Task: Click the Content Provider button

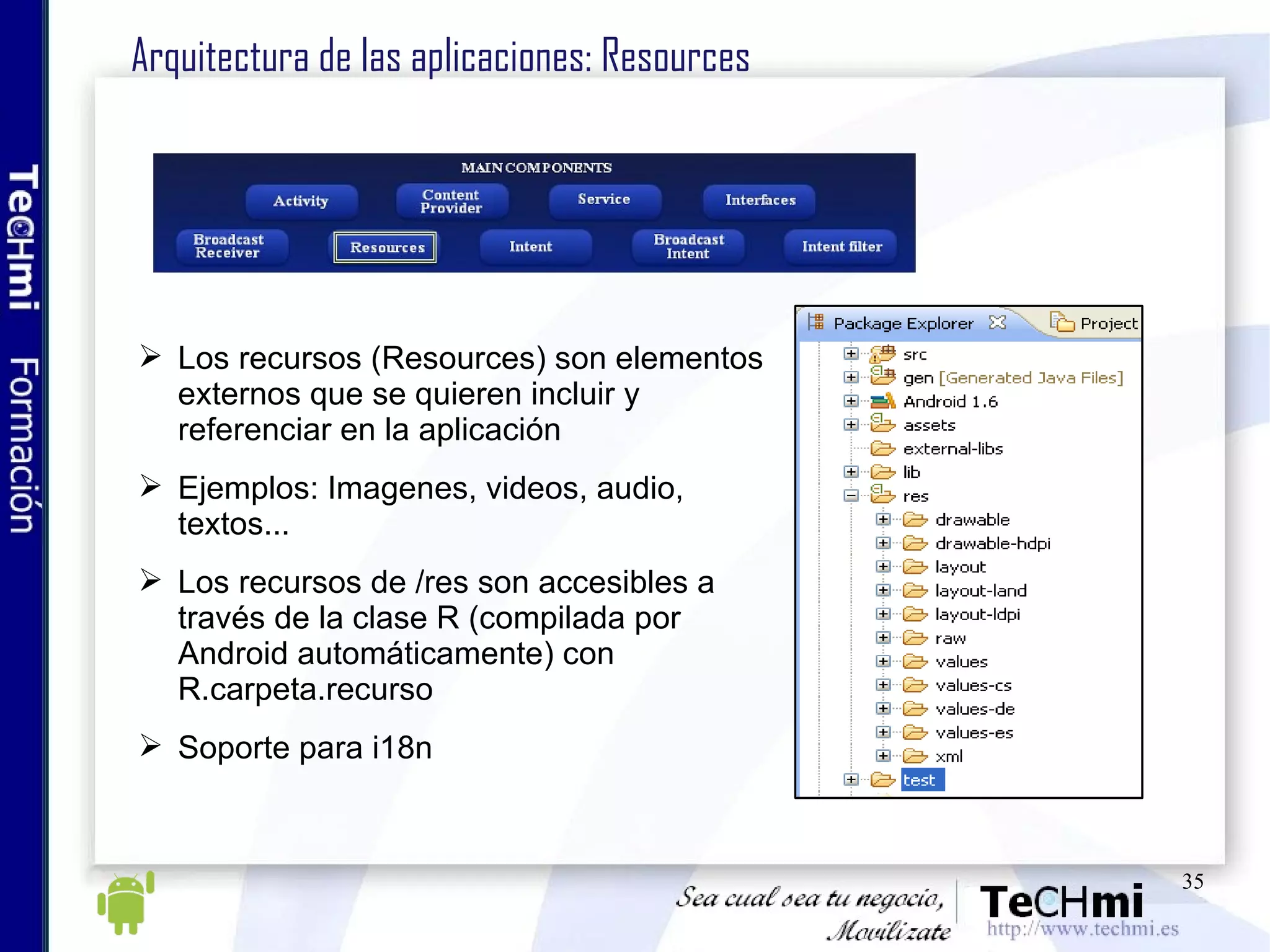Action: click(451, 201)
